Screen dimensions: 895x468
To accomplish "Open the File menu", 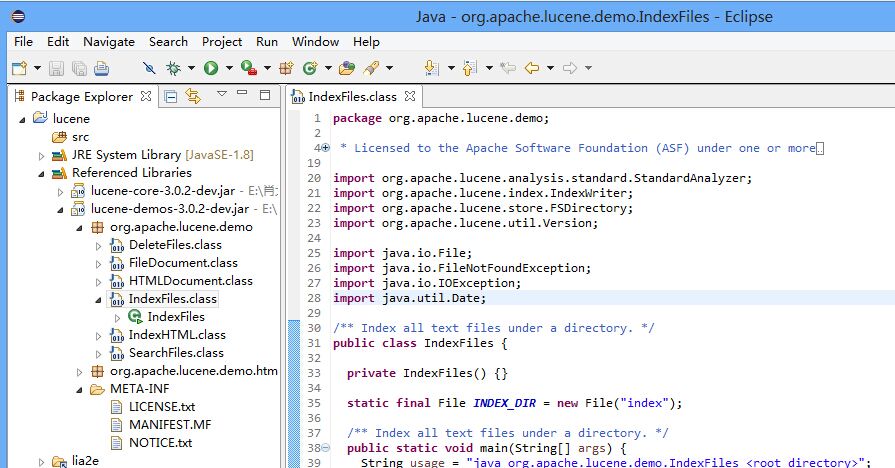I will 23,42.
